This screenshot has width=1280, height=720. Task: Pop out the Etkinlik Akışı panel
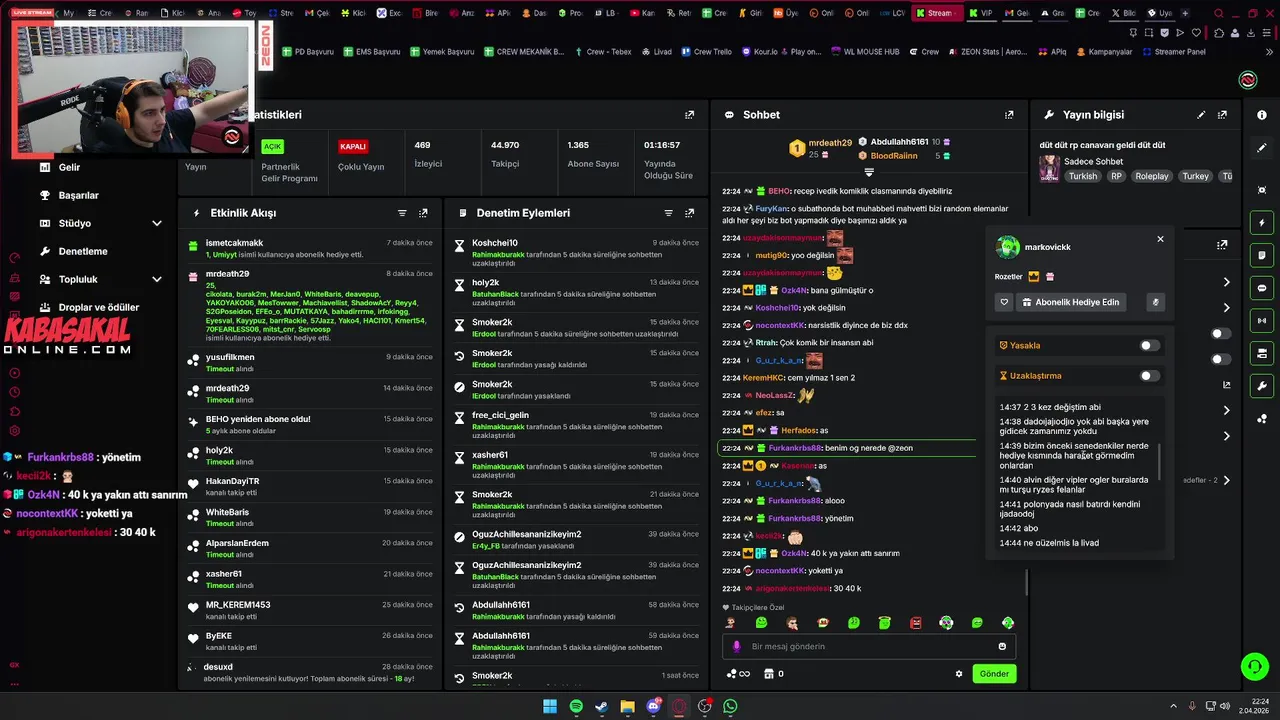point(423,213)
